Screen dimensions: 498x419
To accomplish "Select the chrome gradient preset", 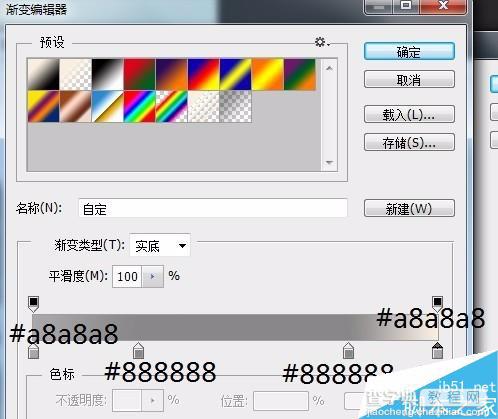I will pos(108,106).
